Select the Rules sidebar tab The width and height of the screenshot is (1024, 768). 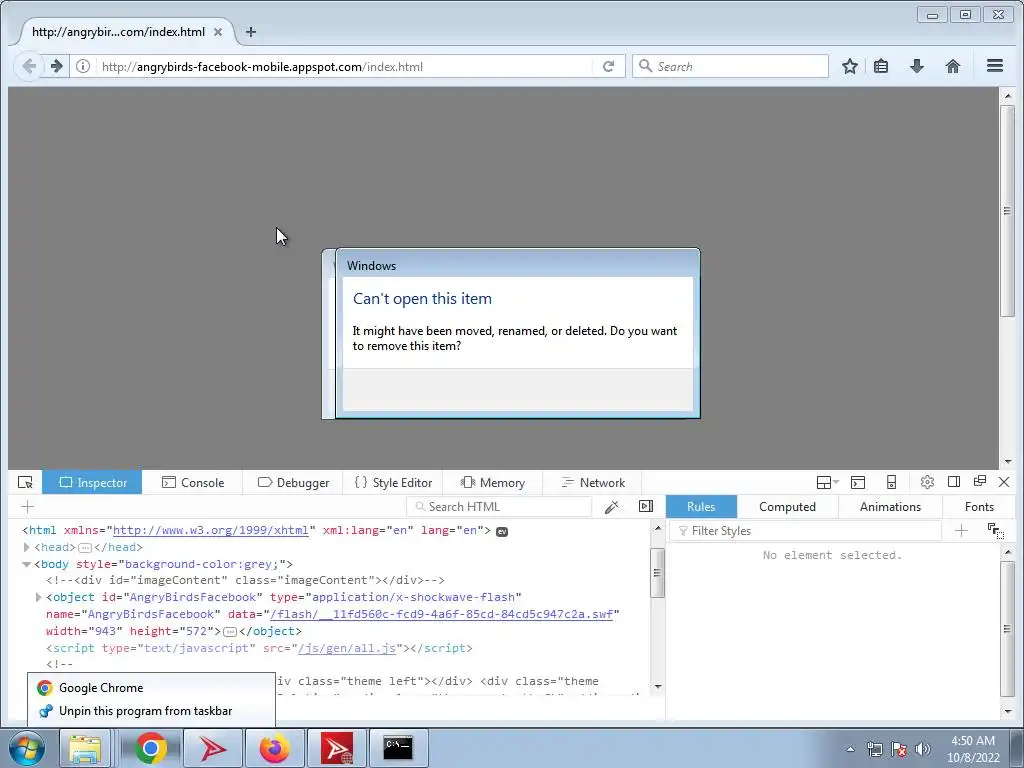coord(701,507)
